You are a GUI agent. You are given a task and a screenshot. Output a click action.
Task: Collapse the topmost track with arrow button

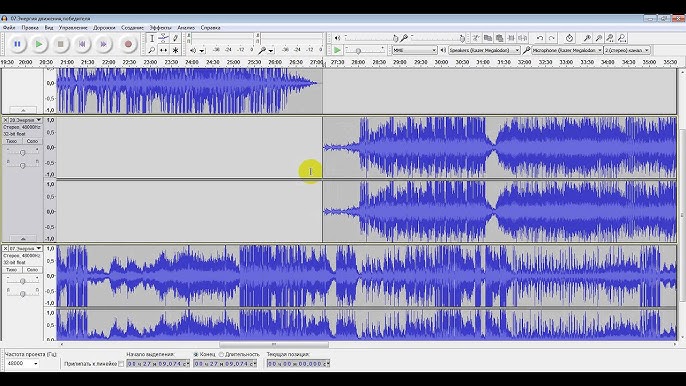pyautogui.click(x=23, y=110)
